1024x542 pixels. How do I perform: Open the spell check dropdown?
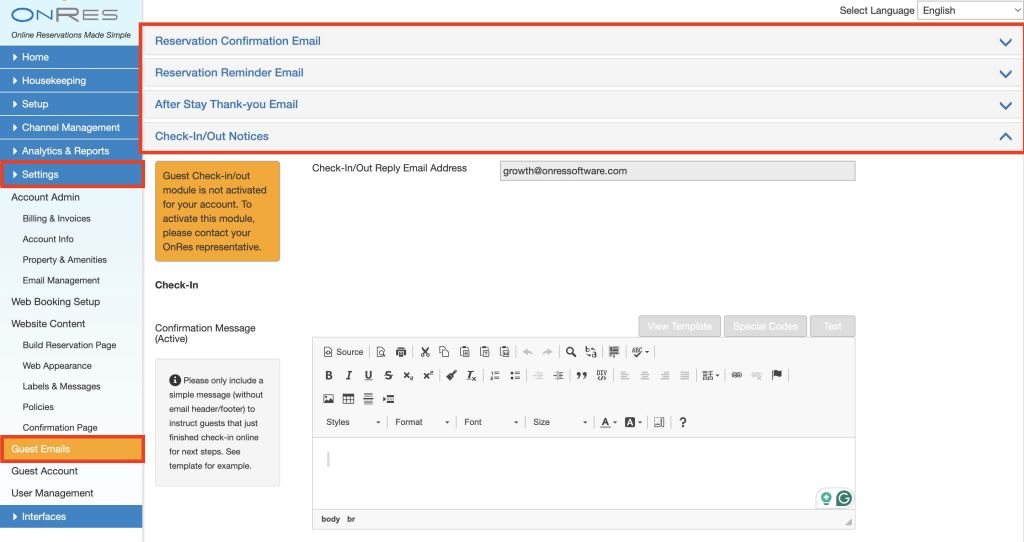pos(640,352)
